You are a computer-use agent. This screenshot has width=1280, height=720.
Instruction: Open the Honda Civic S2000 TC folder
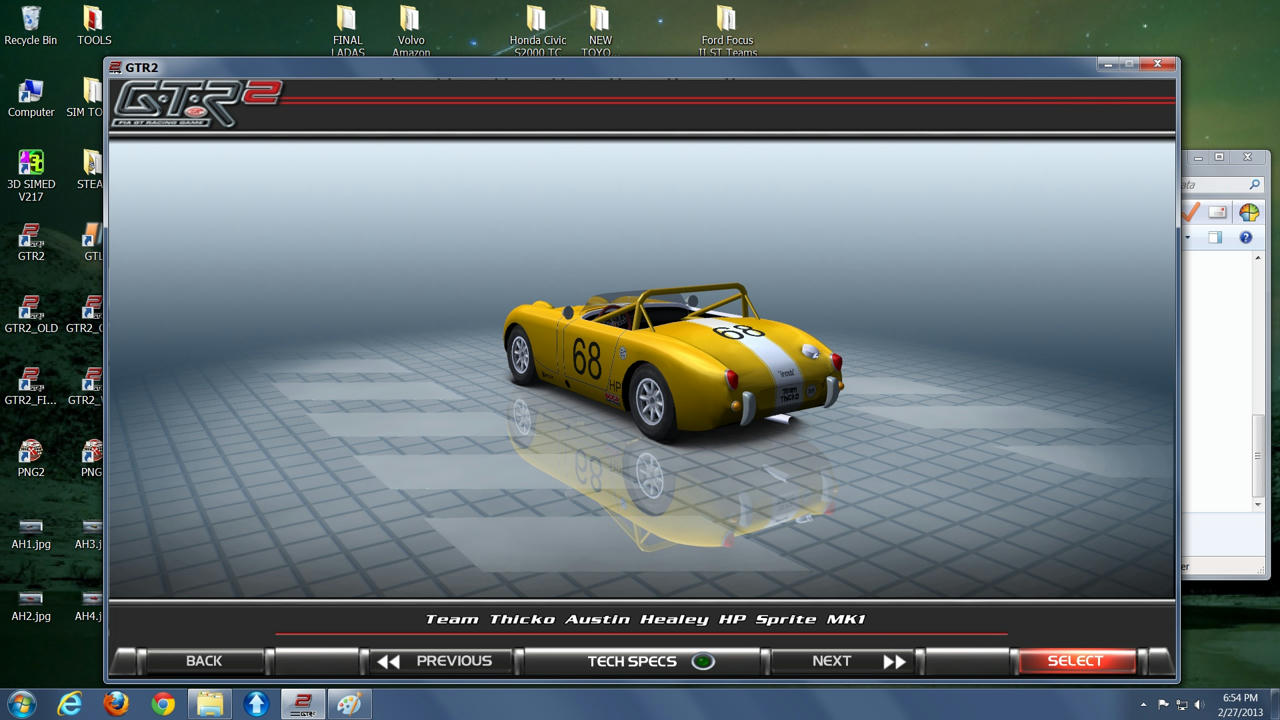pyautogui.click(x=537, y=30)
